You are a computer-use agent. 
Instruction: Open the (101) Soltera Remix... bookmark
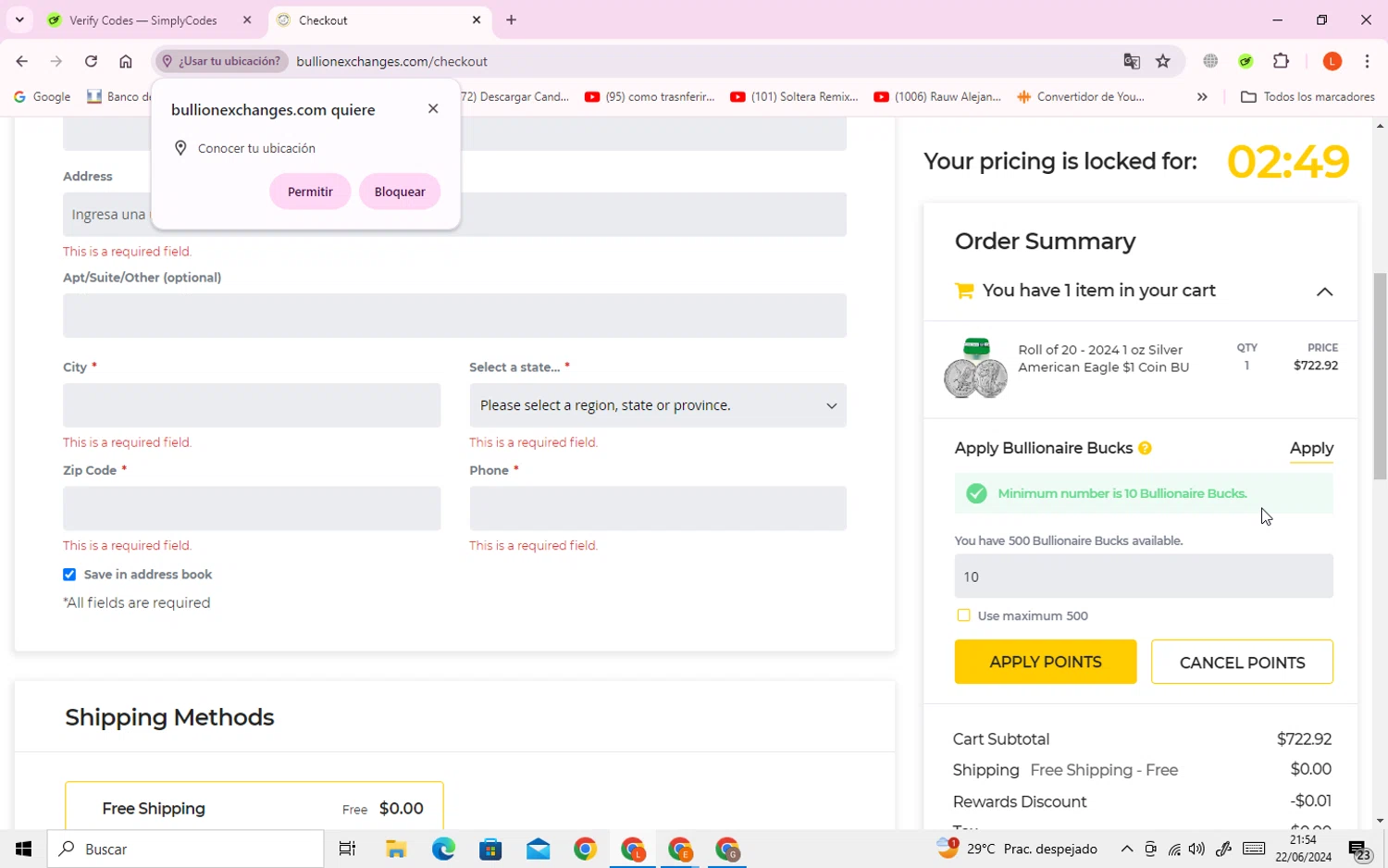coord(794,96)
